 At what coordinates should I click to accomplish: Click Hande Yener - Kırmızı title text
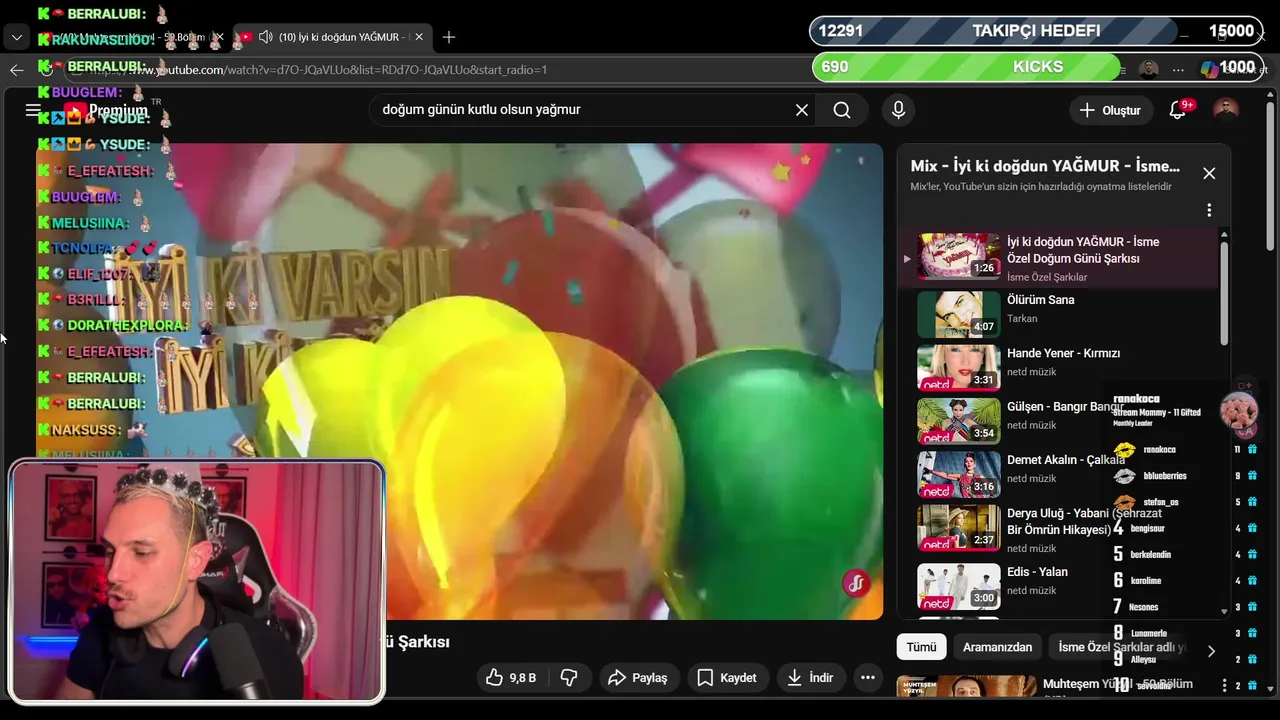[1063, 353]
